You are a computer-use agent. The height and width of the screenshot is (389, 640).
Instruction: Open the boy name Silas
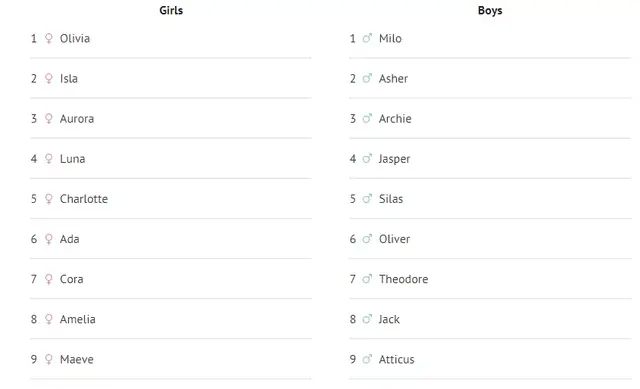[x=391, y=199]
